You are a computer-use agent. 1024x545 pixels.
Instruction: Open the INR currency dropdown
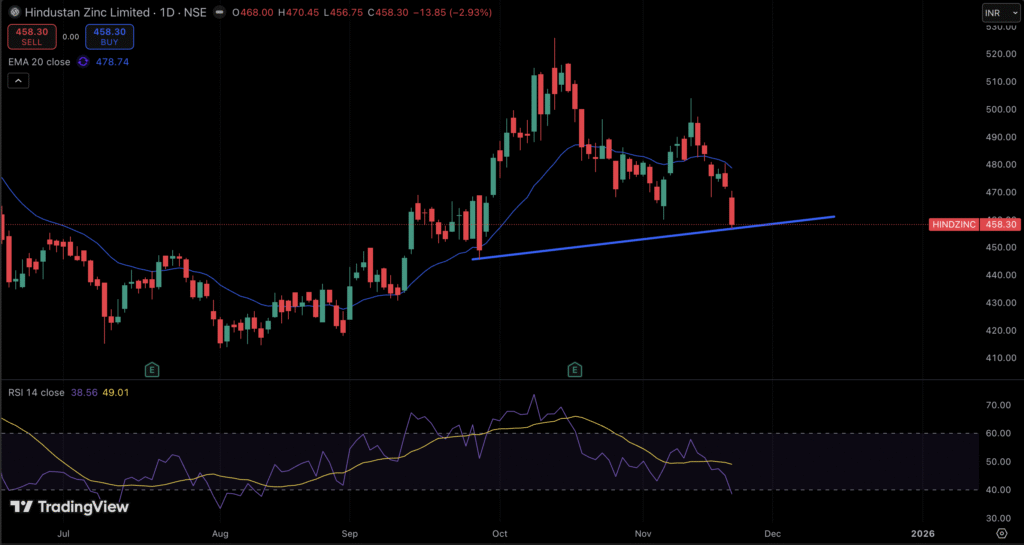[x=996, y=13]
